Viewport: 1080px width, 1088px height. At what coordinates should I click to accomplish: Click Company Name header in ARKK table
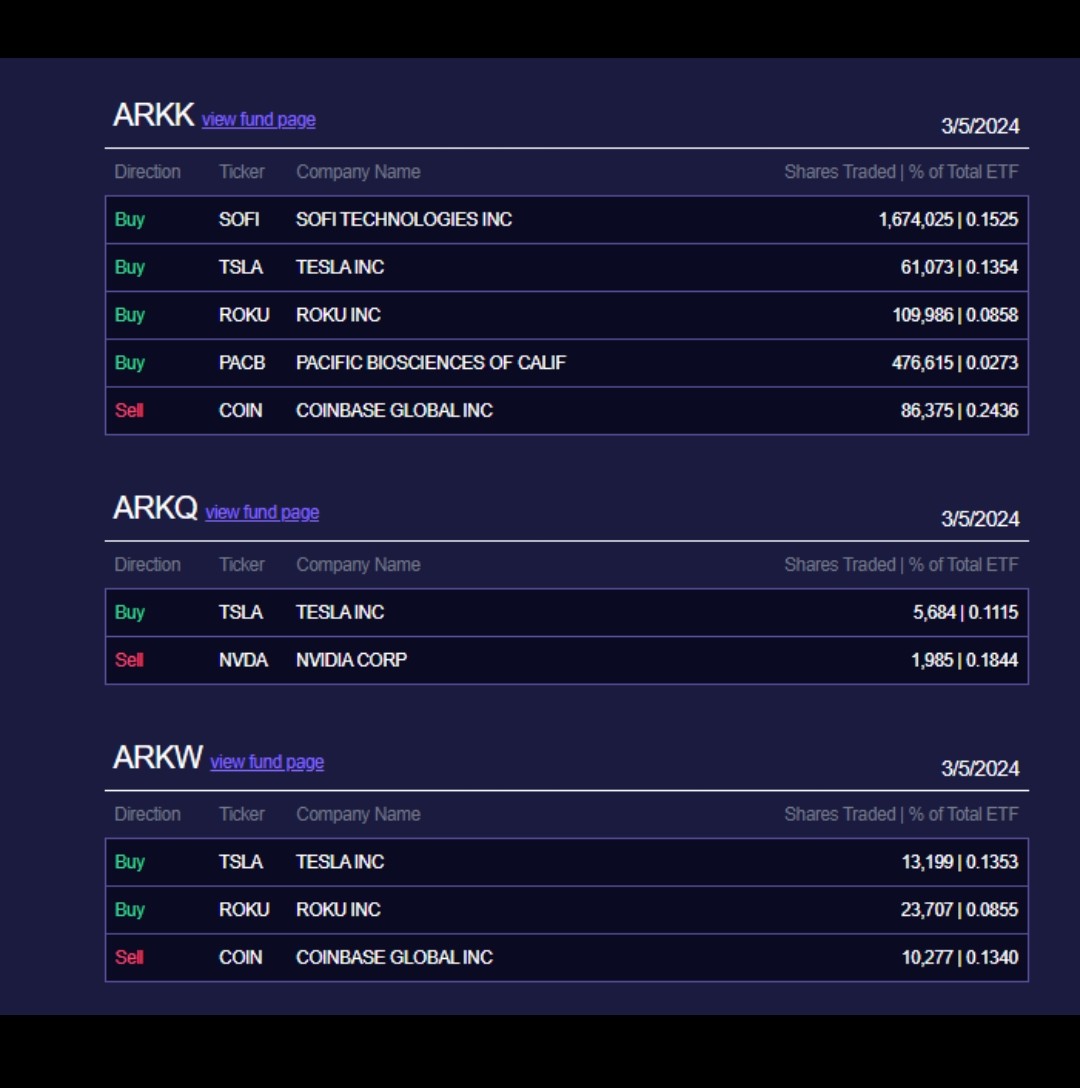358,172
